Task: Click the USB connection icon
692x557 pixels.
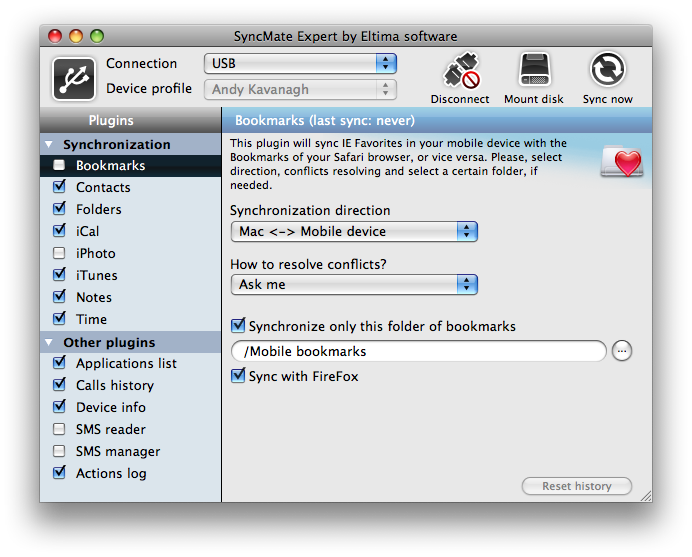Action: tap(74, 78)
